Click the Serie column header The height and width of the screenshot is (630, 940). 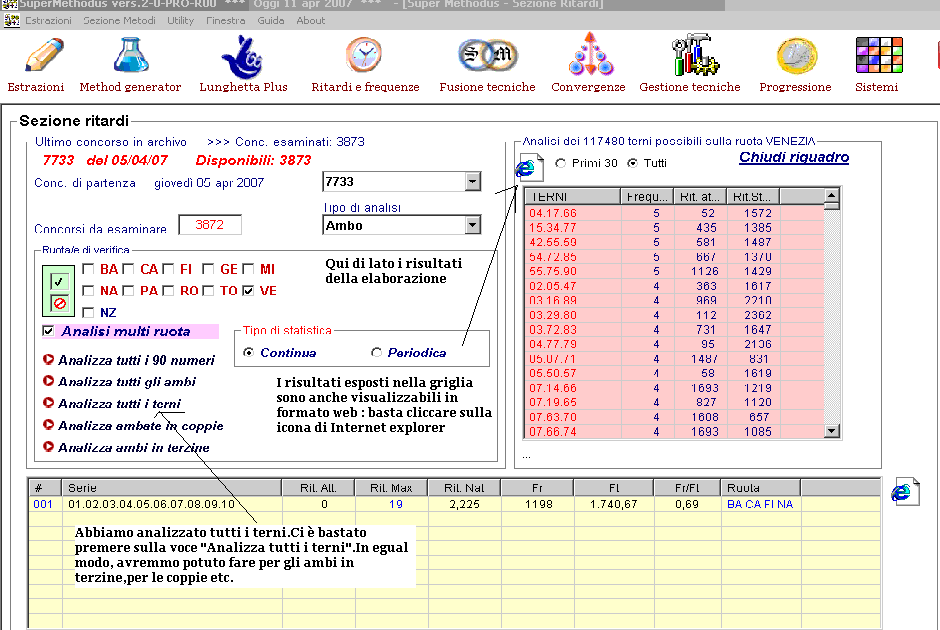172,488
